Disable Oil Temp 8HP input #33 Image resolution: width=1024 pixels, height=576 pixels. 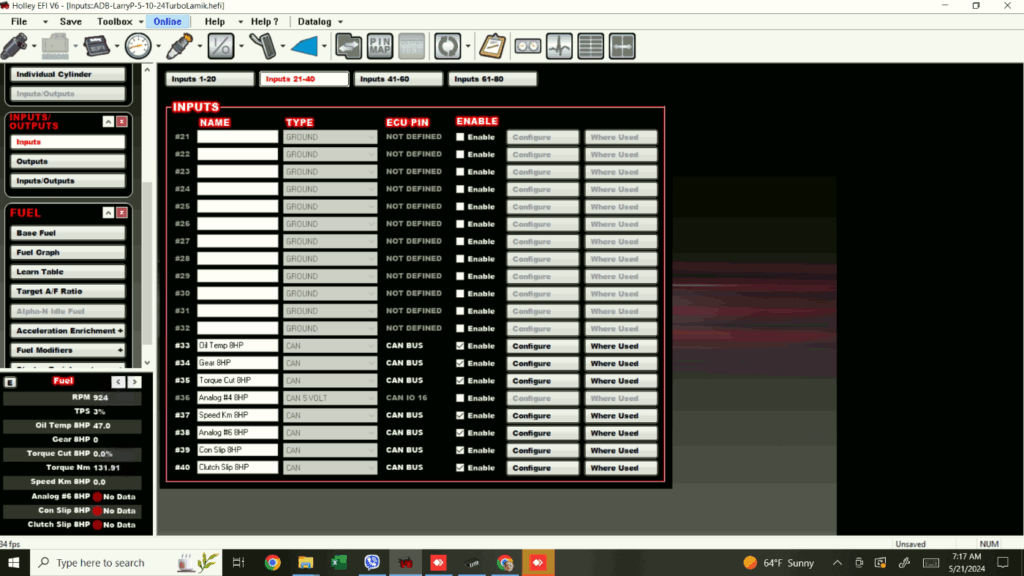click(460, 346)
